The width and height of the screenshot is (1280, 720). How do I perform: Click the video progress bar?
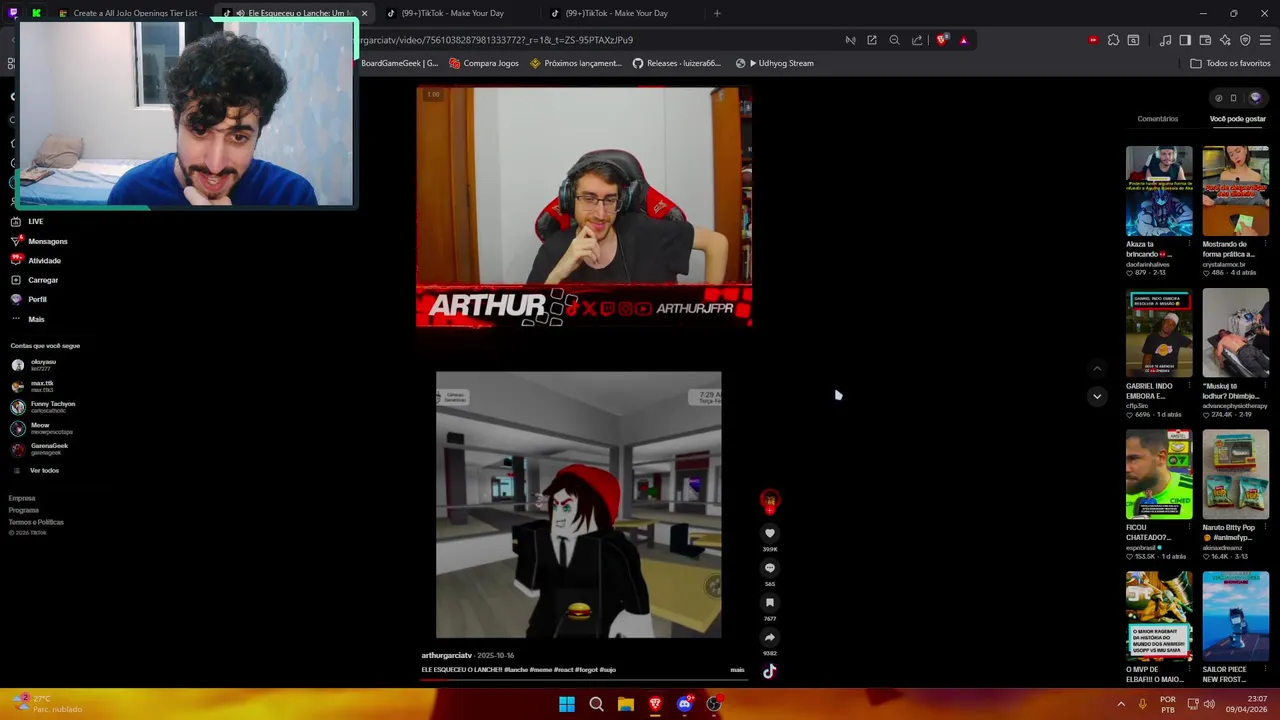[x=582, y=679]
